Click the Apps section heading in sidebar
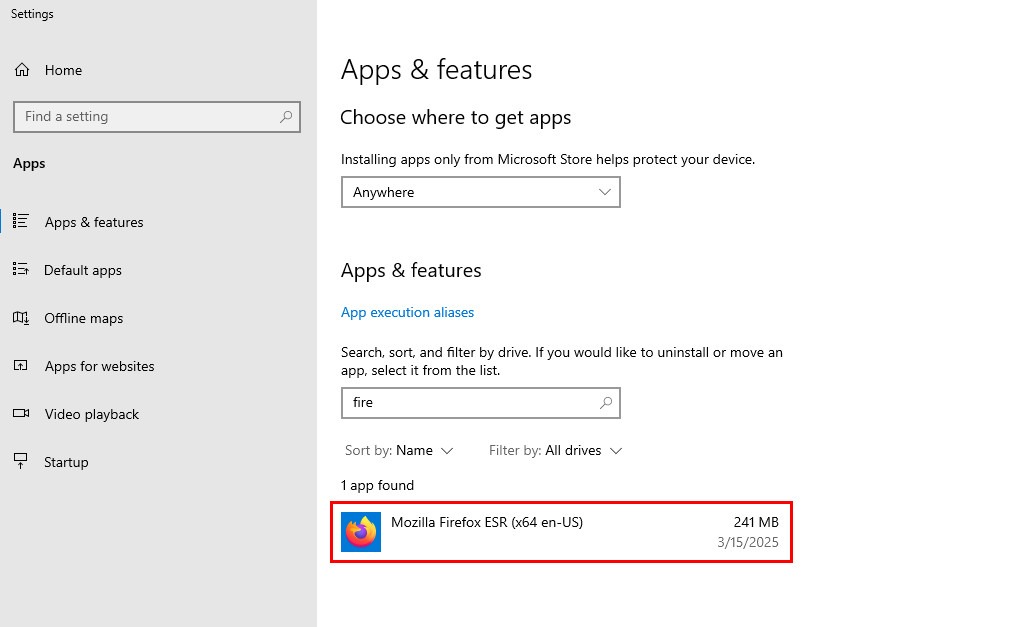The width and height of the screenshot is (1024, 627). point(29,163)
